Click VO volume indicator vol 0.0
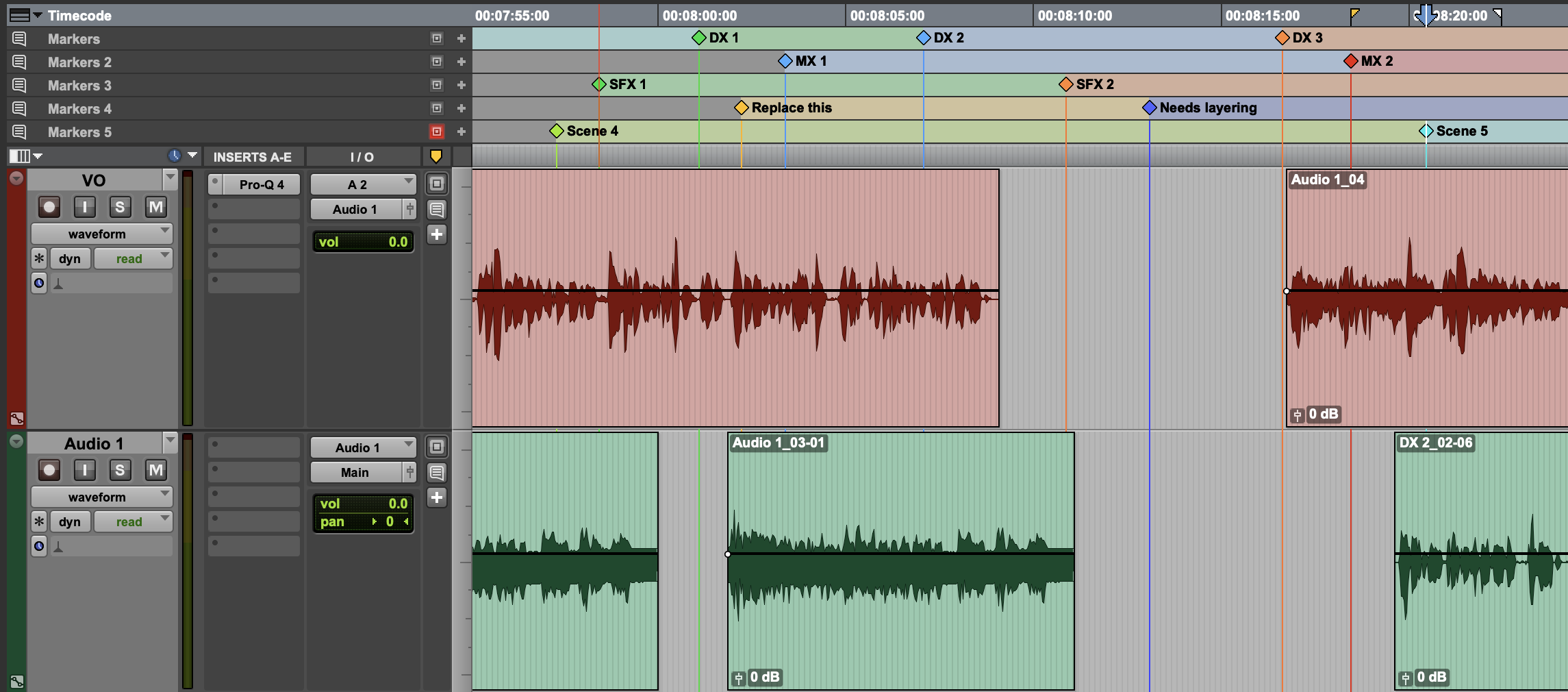The image size is (1568, 692). 363,242
